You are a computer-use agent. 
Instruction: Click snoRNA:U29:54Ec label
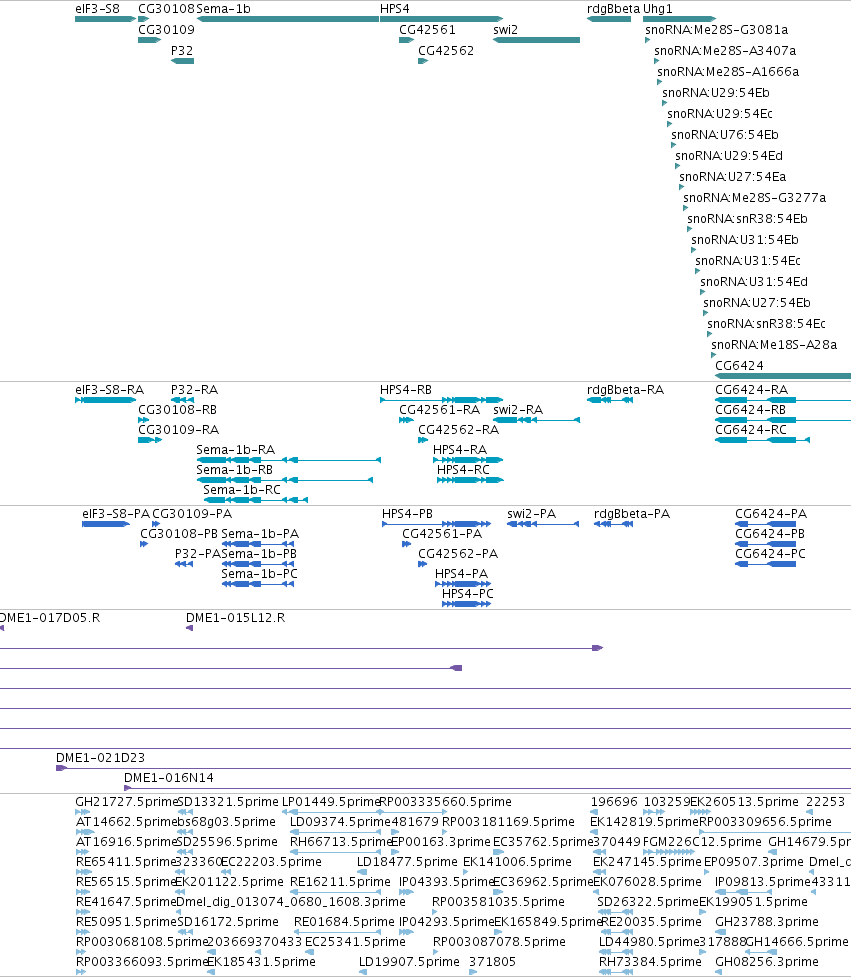[x=720, y=114]
